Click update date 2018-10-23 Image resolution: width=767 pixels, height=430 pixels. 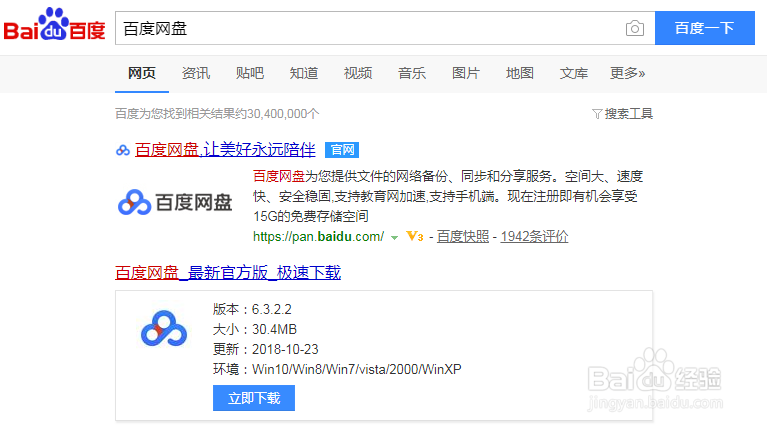[x=285, y=349]
